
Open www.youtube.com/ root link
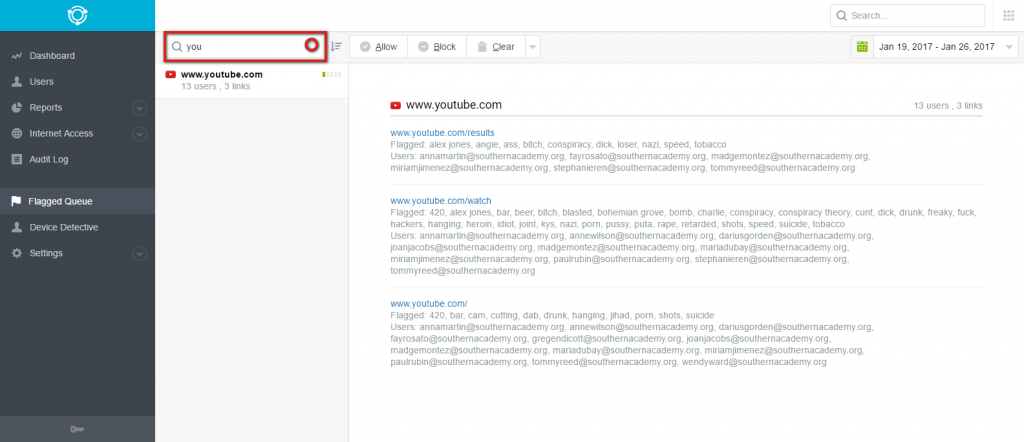point(429,304)
